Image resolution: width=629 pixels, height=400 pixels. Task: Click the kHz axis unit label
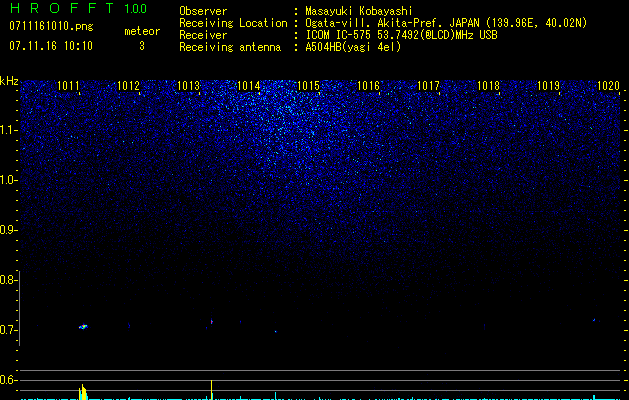coord(9,81)
